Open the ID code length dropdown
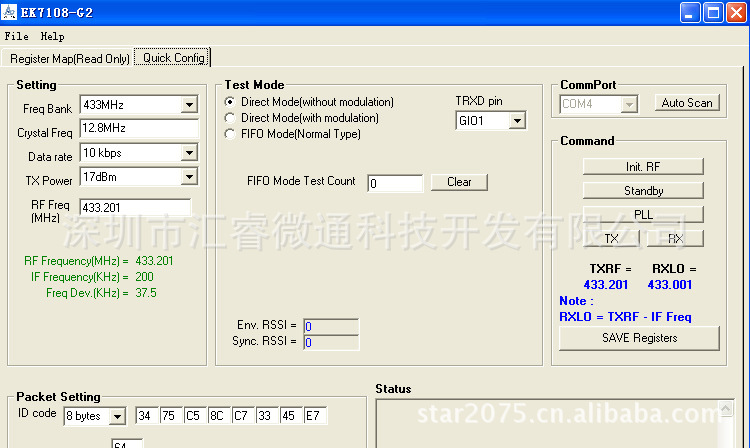 pyautogui.click(x=117, y=416)
